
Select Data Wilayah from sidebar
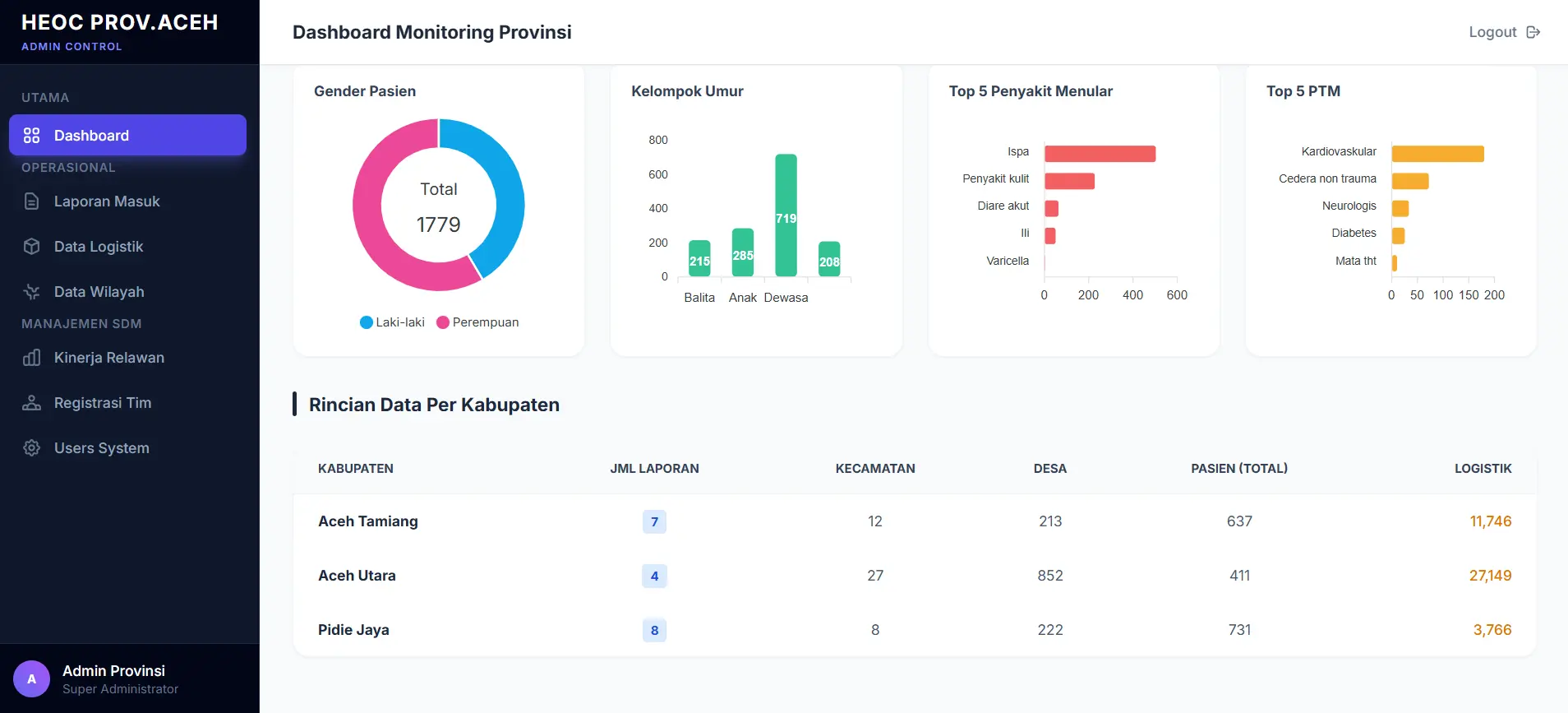[x=127, y=292]
